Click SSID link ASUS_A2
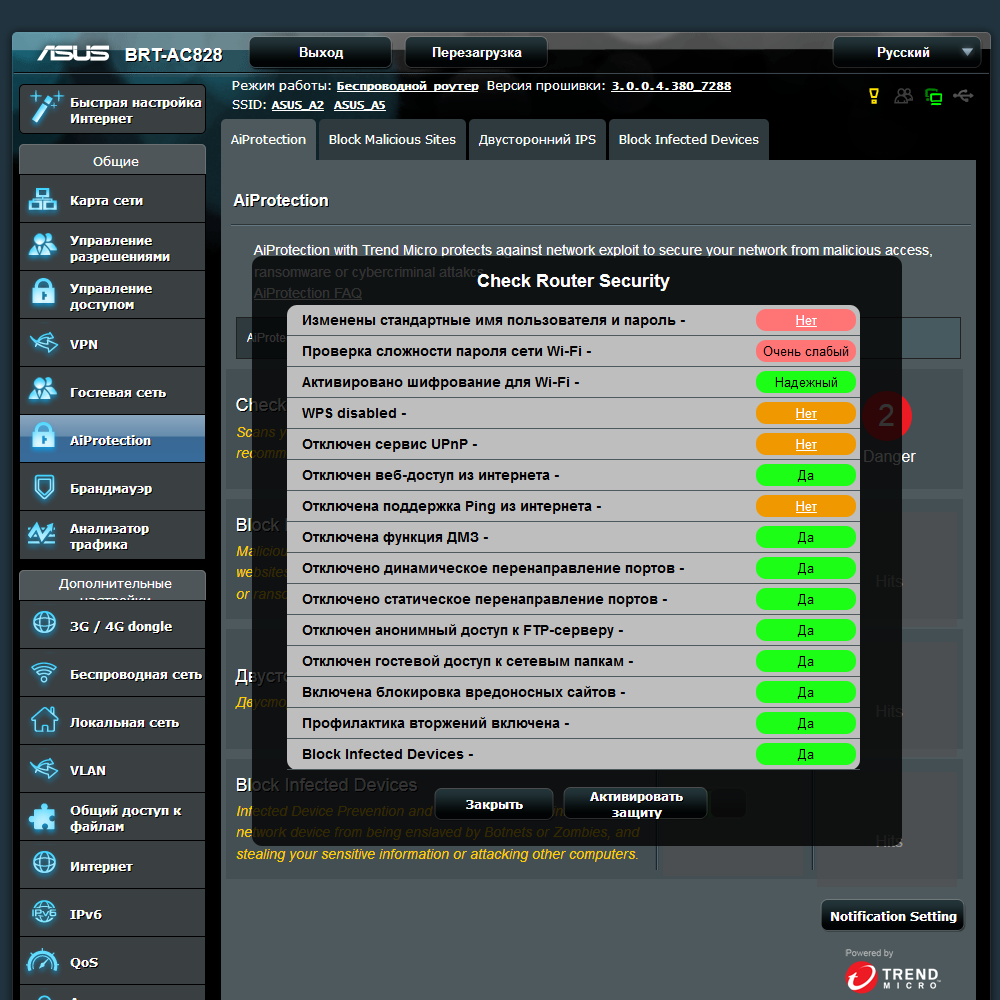The width and height of the screenshot is (1000, 1000). (x=298, y=105)
